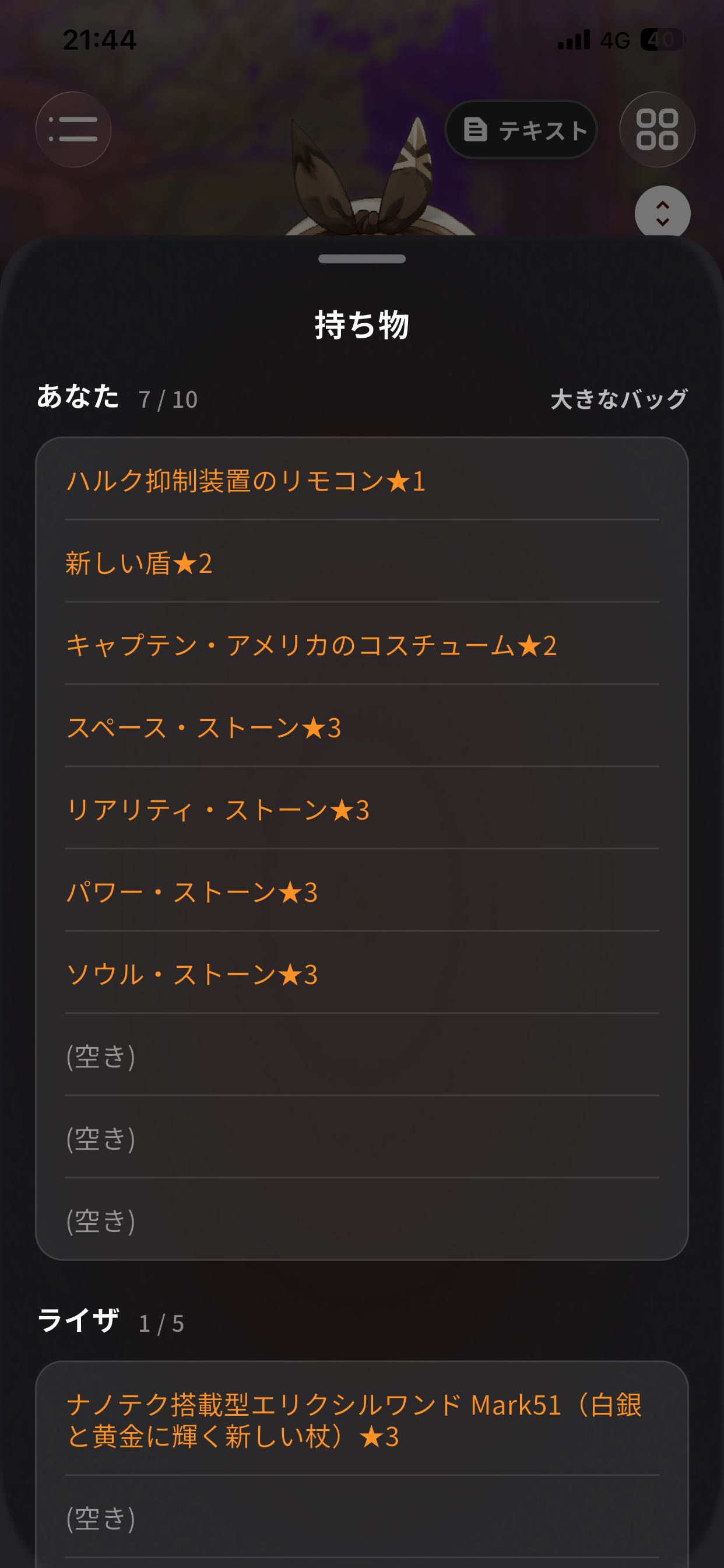Tap the four-square grid icon
The width and height of the screenshot is (724, 1568).
[x=657, y=129]
